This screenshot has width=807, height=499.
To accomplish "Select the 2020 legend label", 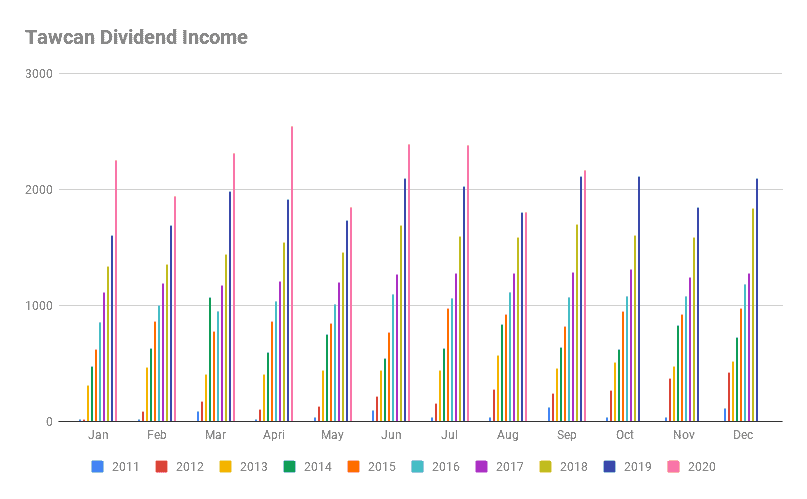I will click(701, 467).
